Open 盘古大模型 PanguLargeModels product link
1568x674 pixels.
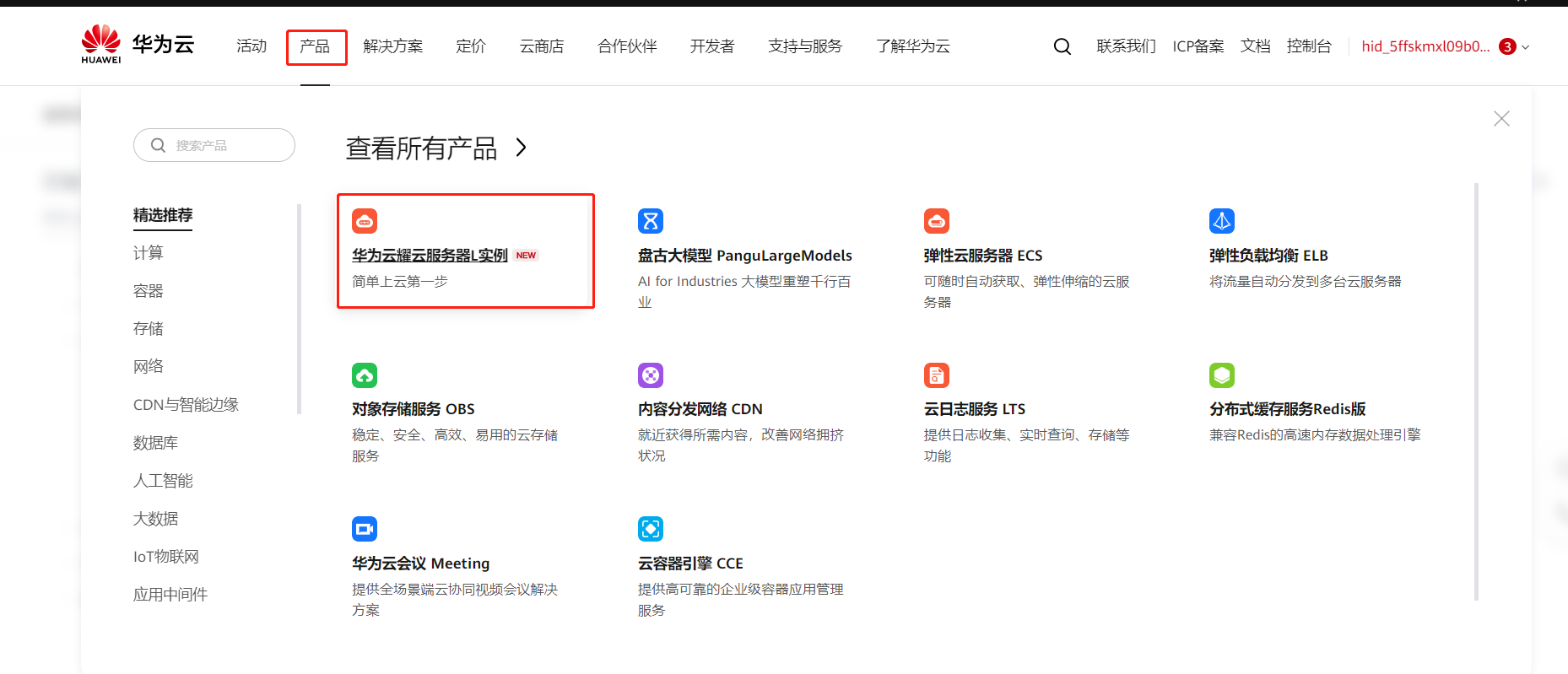[745, 256]
